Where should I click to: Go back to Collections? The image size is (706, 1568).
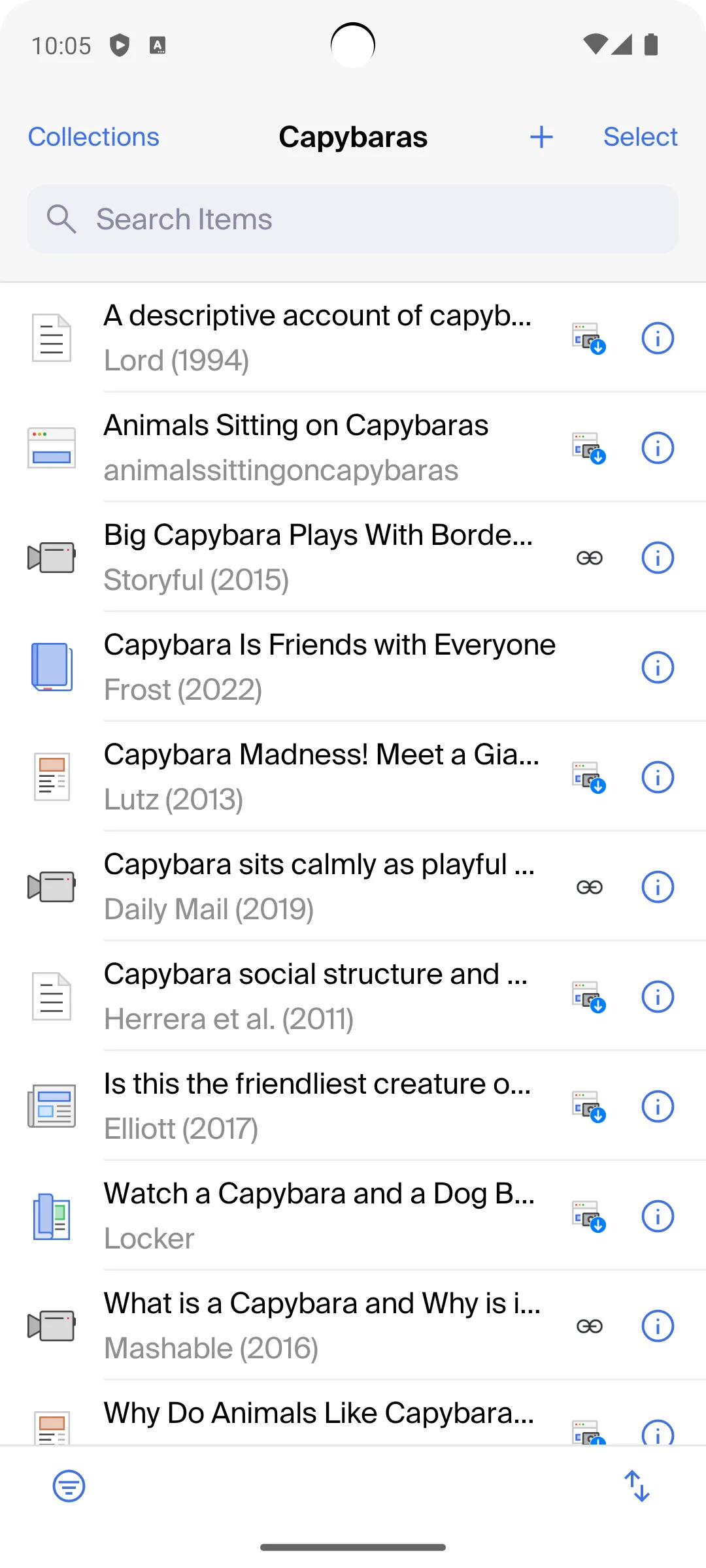coord(93,137)
